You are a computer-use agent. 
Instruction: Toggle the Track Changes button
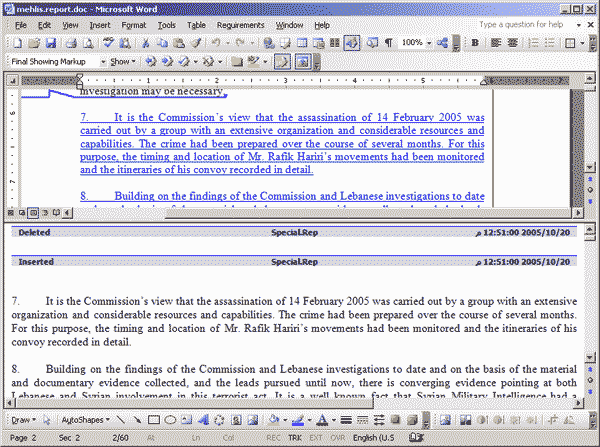tap(283, 61)
